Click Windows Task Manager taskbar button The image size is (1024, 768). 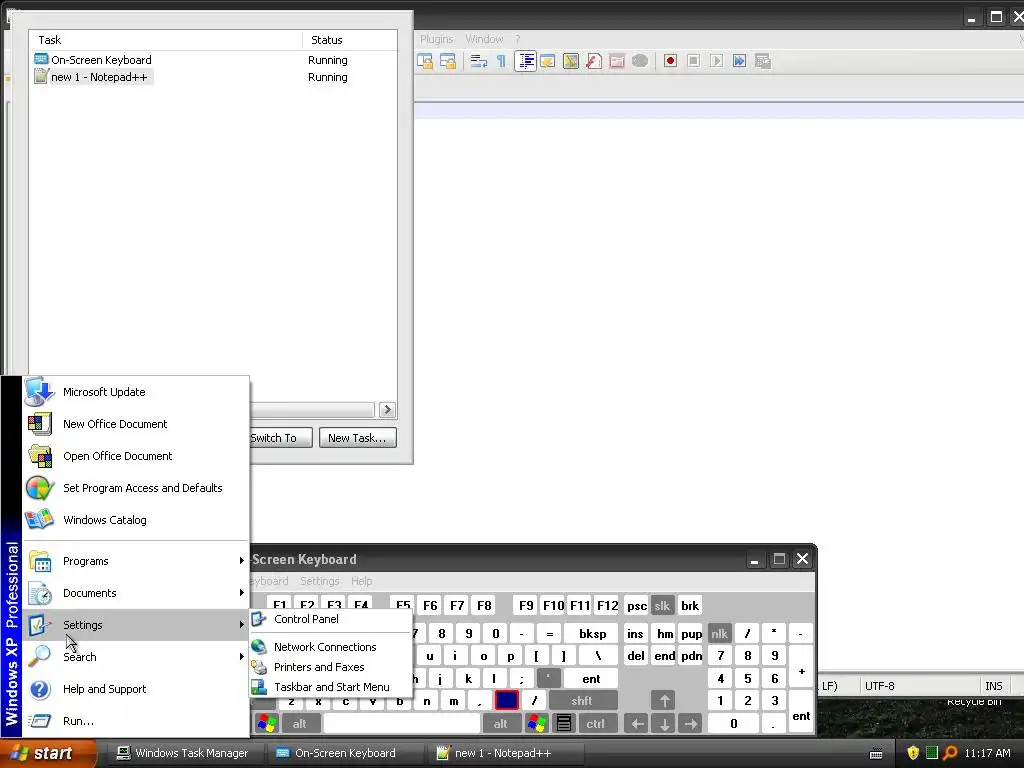(184, 753)
